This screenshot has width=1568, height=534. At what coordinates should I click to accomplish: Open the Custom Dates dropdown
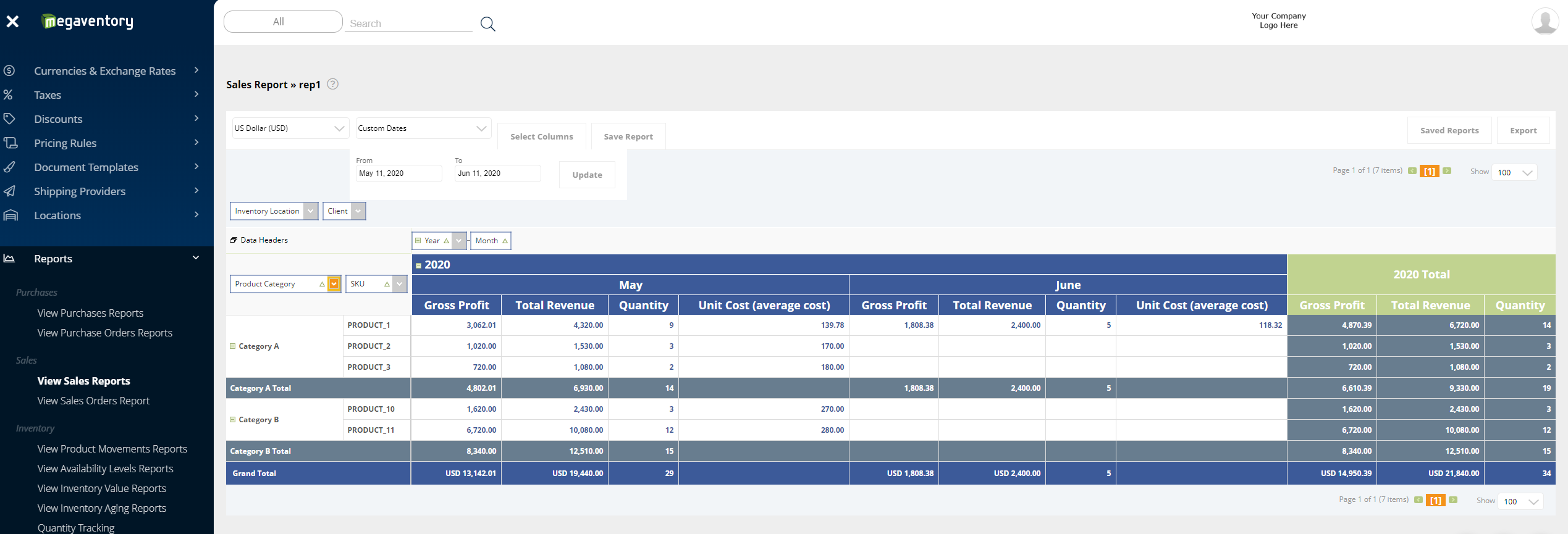pyautogui.click(x=423, y=128)
